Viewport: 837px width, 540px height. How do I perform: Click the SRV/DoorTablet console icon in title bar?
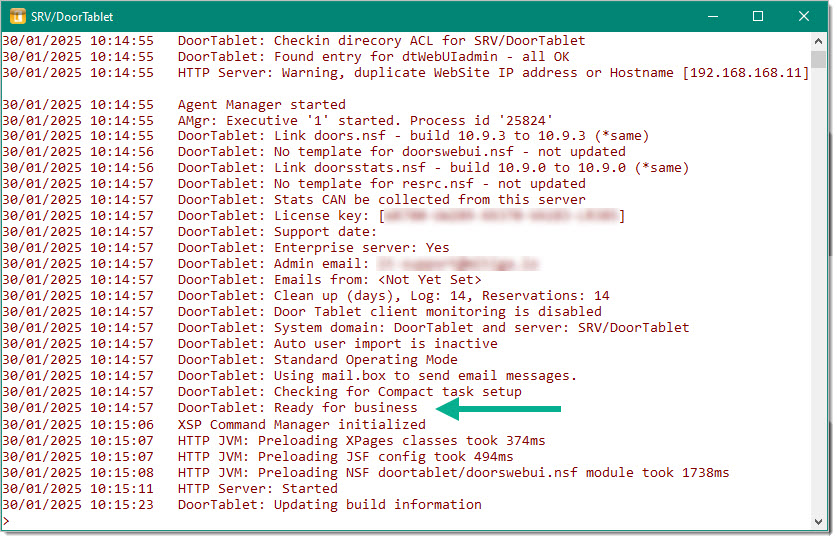pos(18,16)
